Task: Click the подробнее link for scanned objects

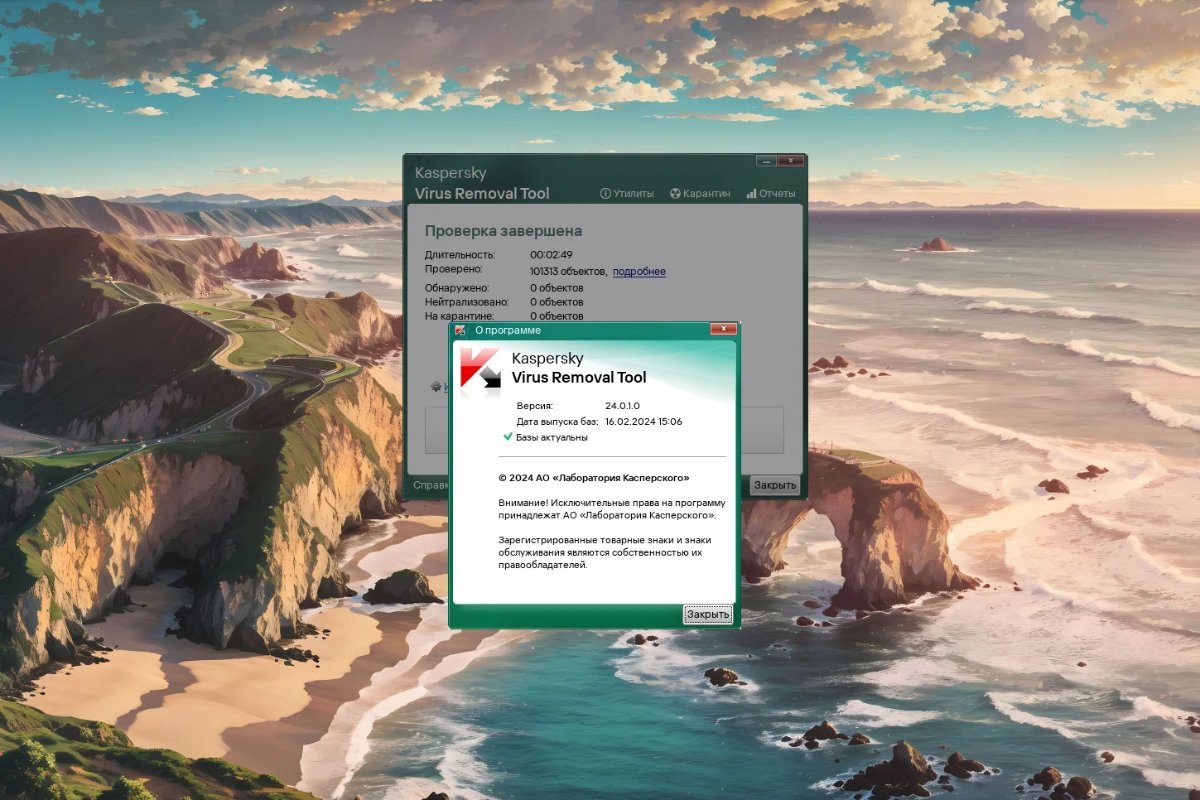Action: click(x=639, y=271)
